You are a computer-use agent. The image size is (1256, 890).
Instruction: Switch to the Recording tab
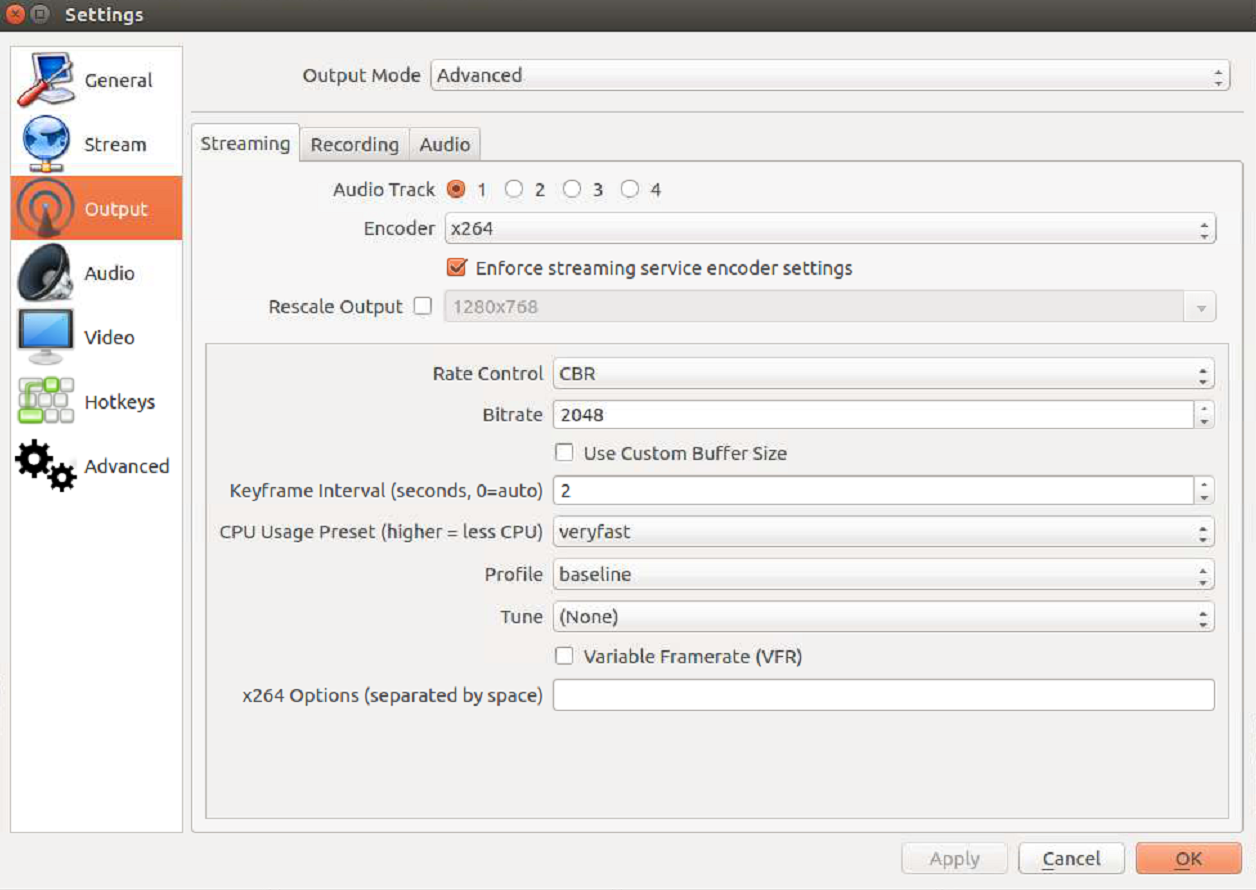click(355, 144)
